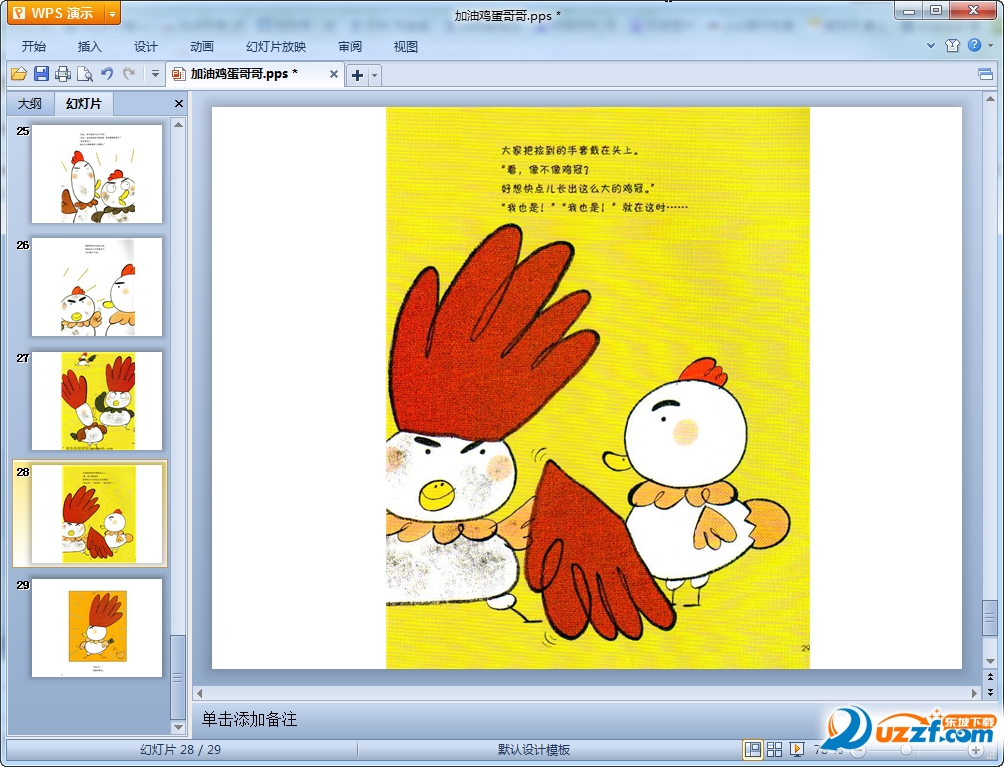1004x767 pixels.
Task: Open a file with the folder icon
Action: (19, 74)
